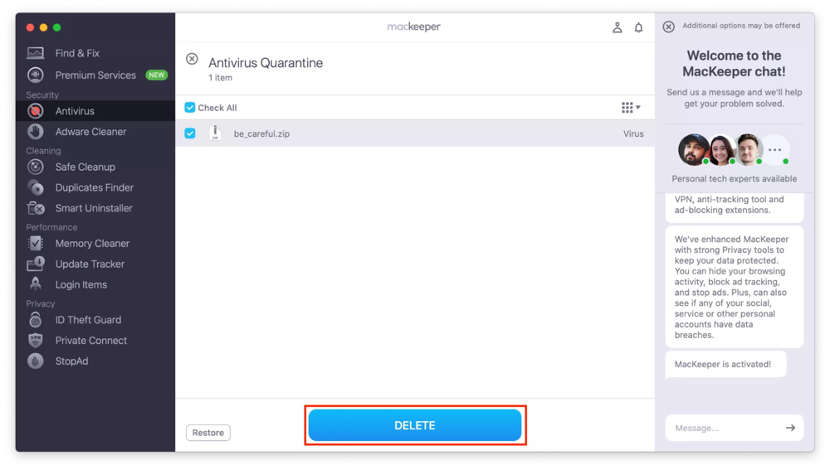Click the more experts ellipsis bubble
The height and width of the screenshot is (470, 830).
click(x=775, y=150)
